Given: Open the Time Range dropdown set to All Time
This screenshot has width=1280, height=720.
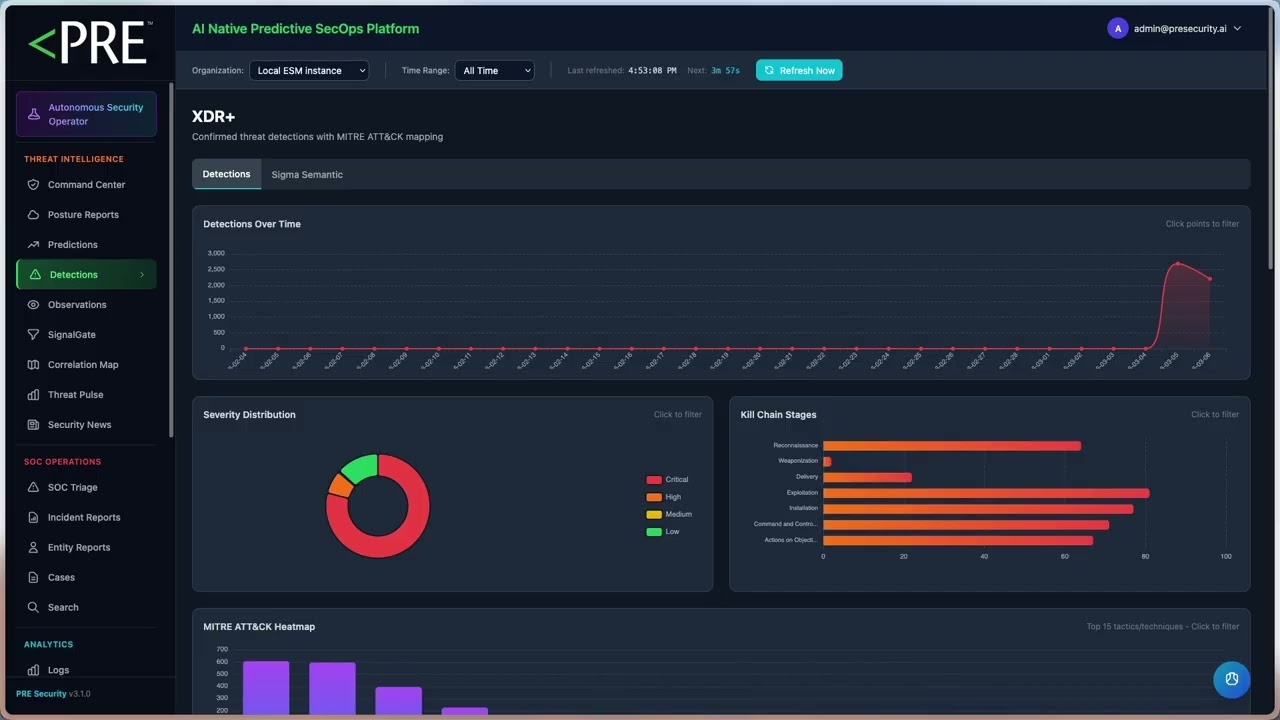Looking at the screenshot, I should tap(494, 71).
